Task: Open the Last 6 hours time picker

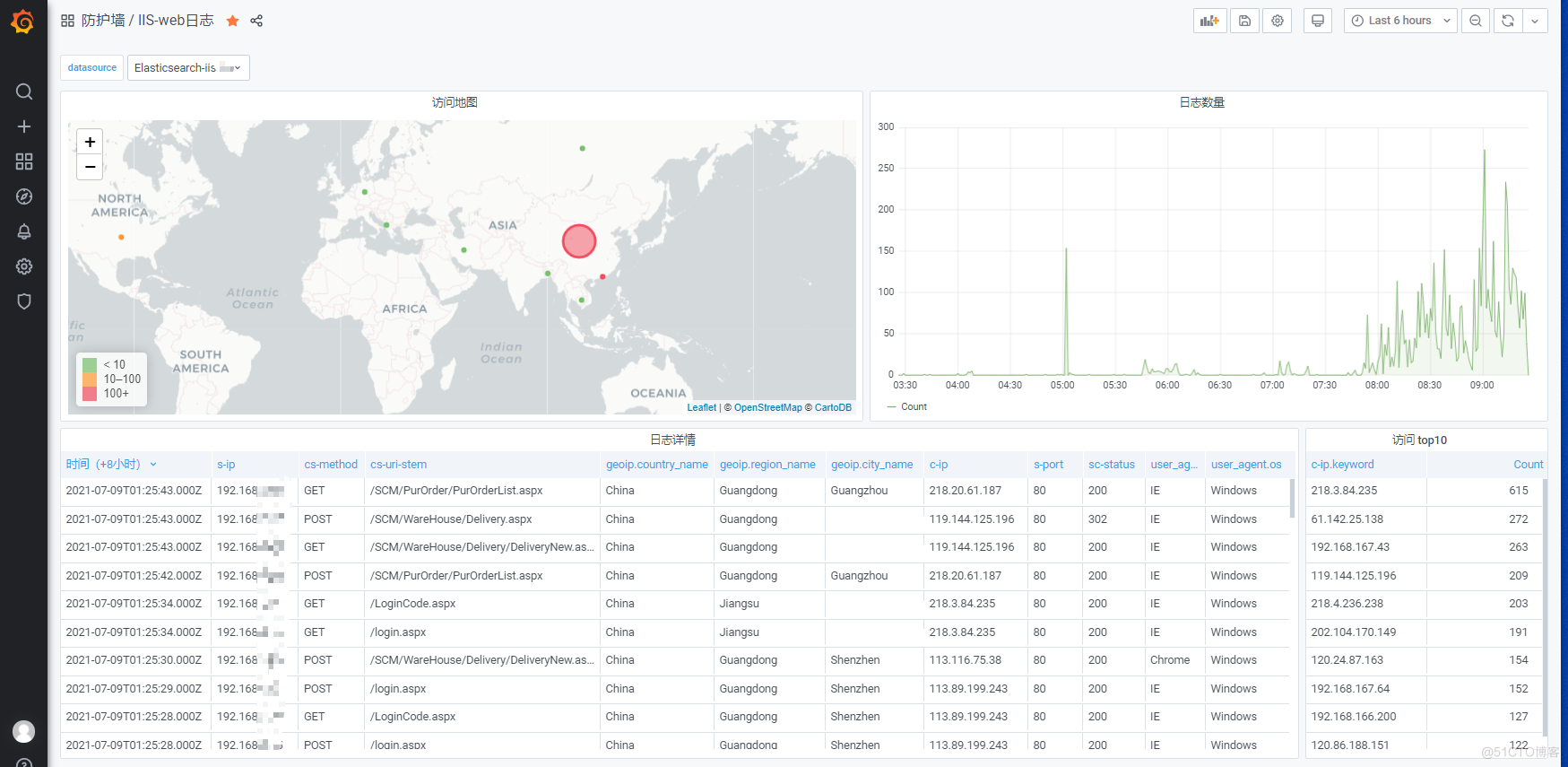Action: point(1400,21)
